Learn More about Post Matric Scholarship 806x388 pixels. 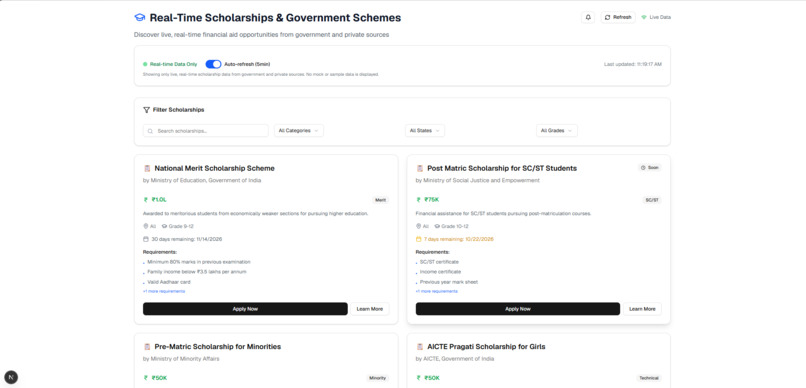pos(642,309)
